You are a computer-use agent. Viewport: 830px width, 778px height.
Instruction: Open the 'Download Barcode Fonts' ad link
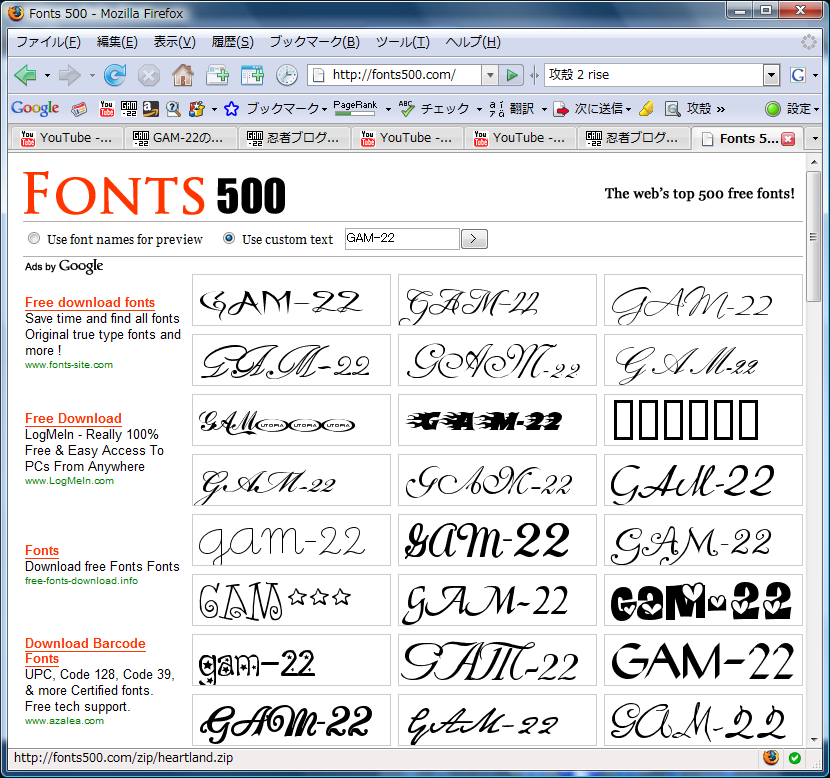click(85, 651)
